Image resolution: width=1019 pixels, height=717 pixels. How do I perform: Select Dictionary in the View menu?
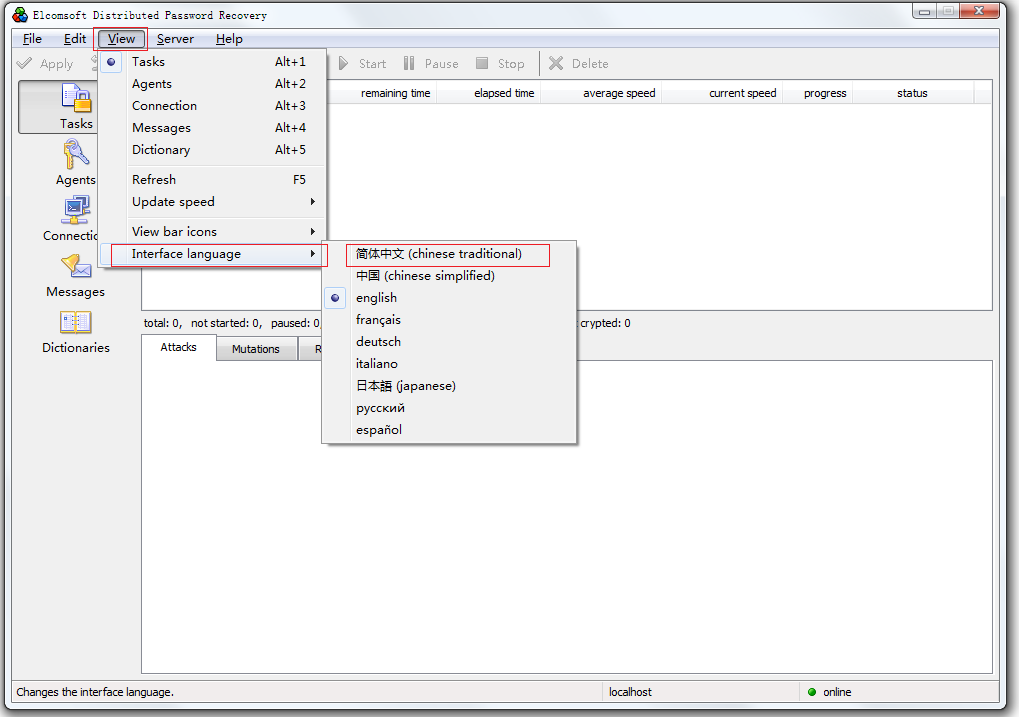212,150
